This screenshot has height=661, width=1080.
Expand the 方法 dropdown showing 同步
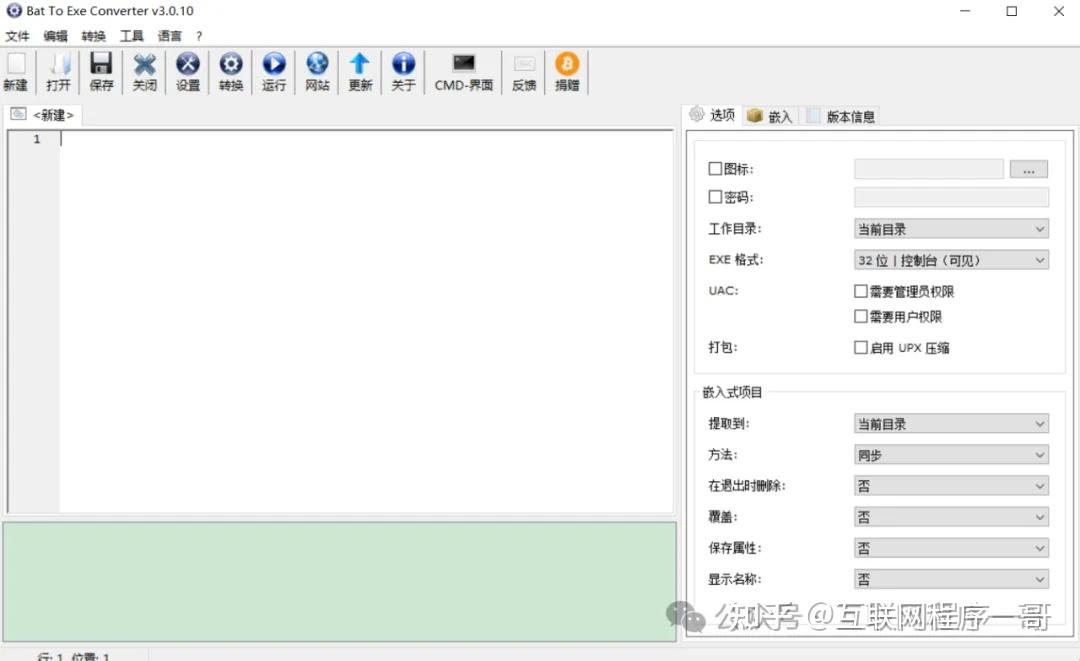[951, 454]
